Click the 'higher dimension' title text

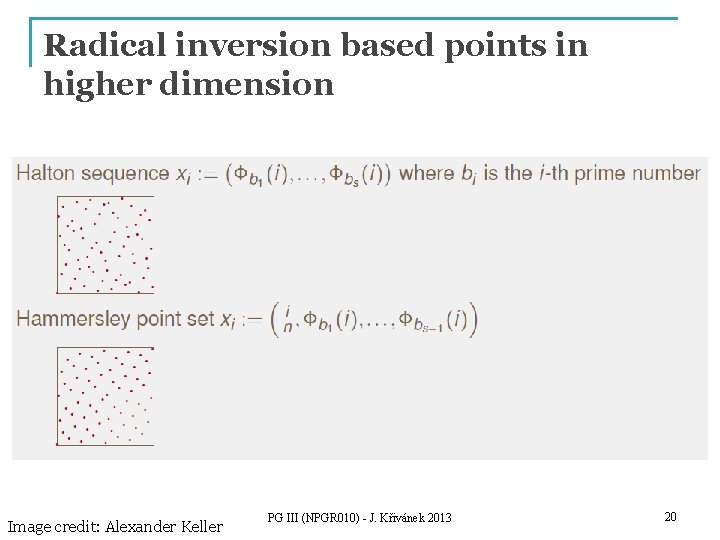pyautogui.click(x=189, y=84)
